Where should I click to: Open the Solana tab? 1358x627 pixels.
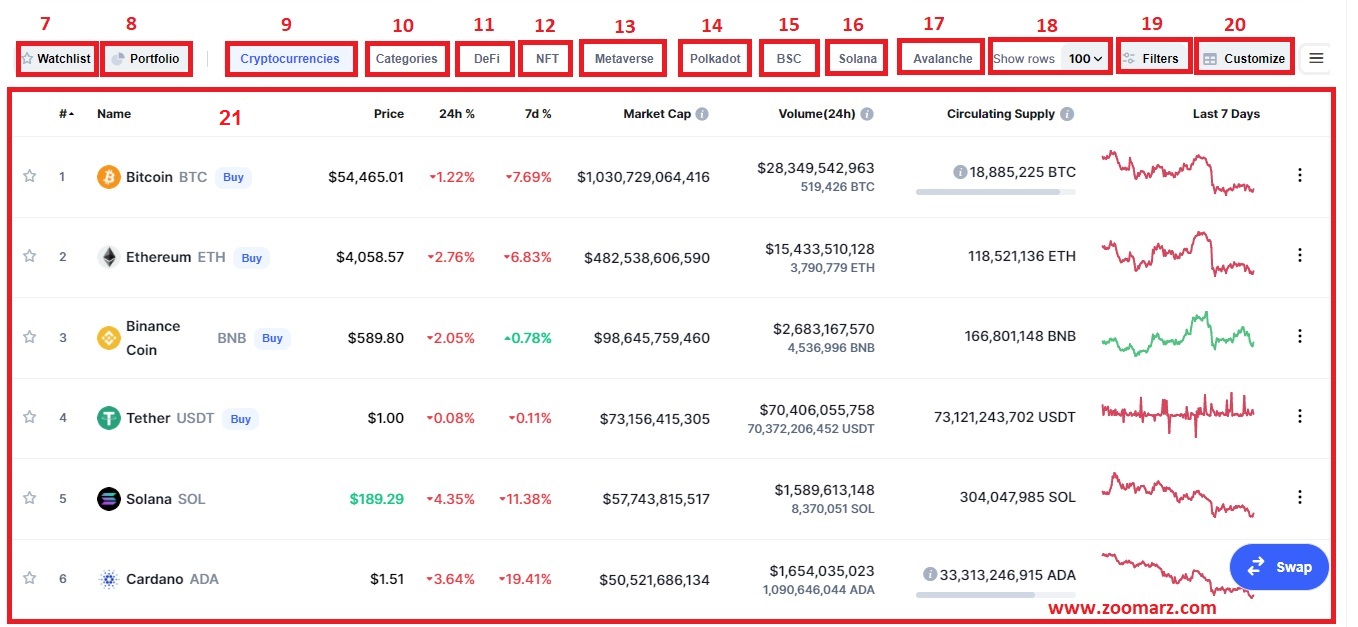(x=858, y=59)
